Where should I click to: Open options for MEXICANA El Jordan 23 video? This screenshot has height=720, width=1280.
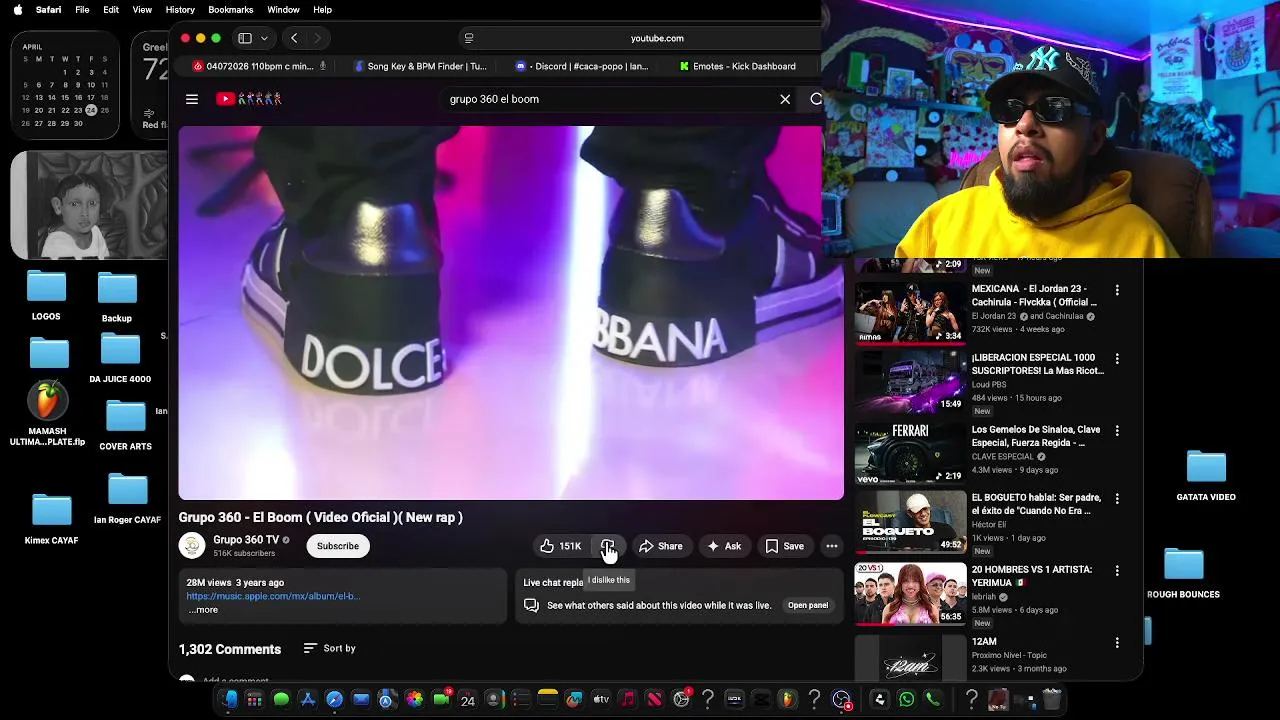click(1117, 290)
